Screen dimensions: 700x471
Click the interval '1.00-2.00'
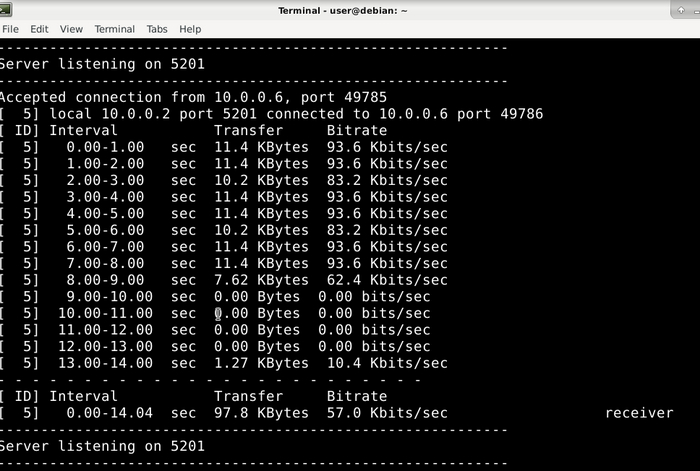click(105, 163)
